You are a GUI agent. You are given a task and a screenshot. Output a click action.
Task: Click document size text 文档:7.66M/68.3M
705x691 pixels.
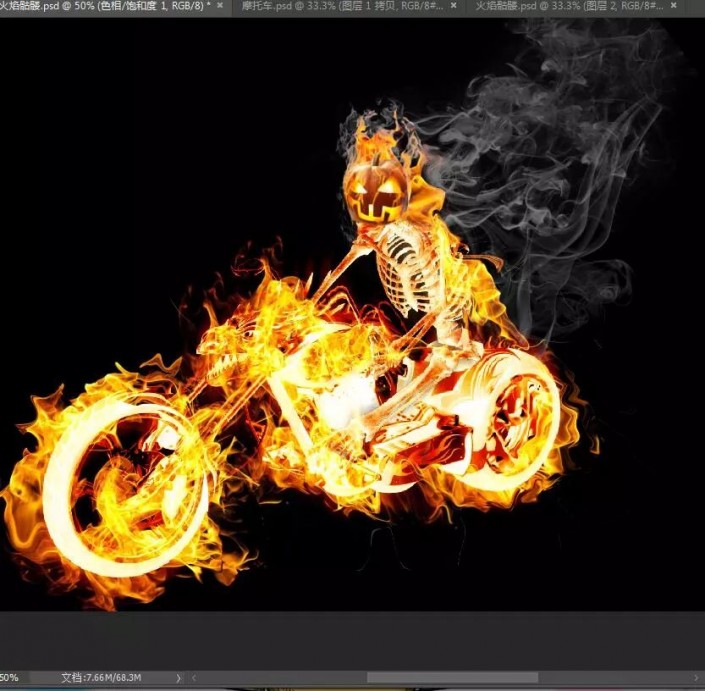(101, 677)
